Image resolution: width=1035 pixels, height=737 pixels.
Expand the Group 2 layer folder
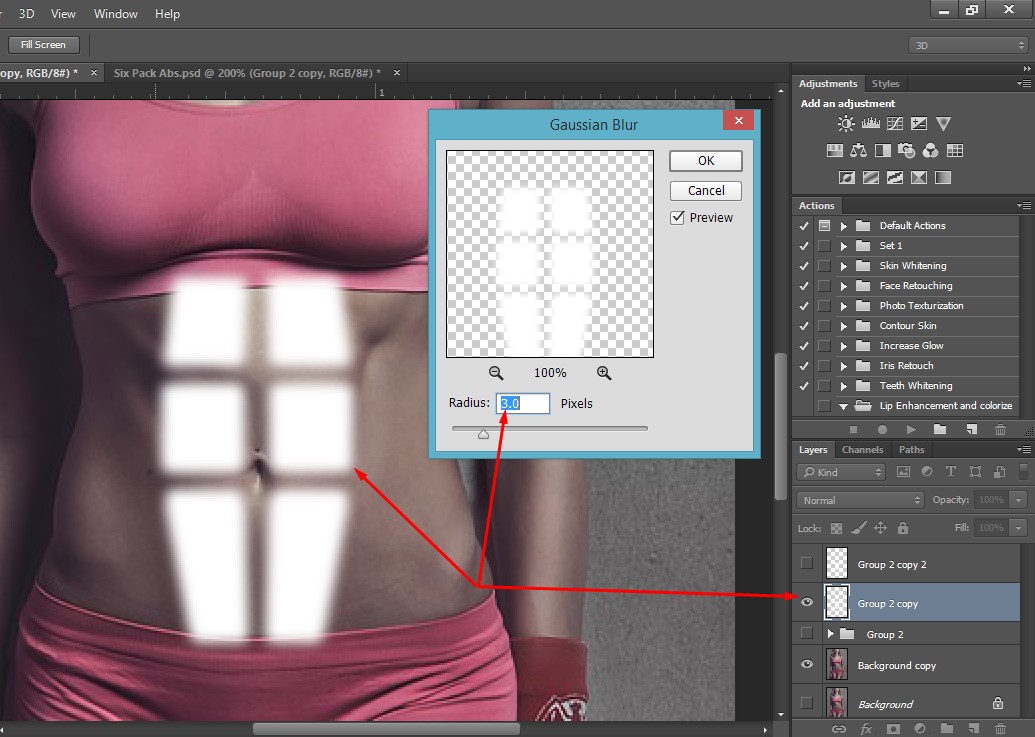[x=830, y=634]
